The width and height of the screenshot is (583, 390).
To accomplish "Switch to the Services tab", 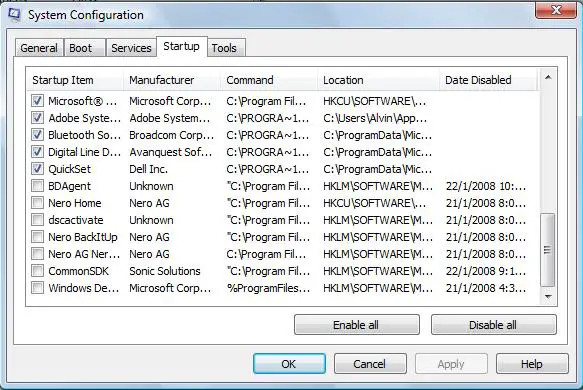I will click(x=131, y=48).
